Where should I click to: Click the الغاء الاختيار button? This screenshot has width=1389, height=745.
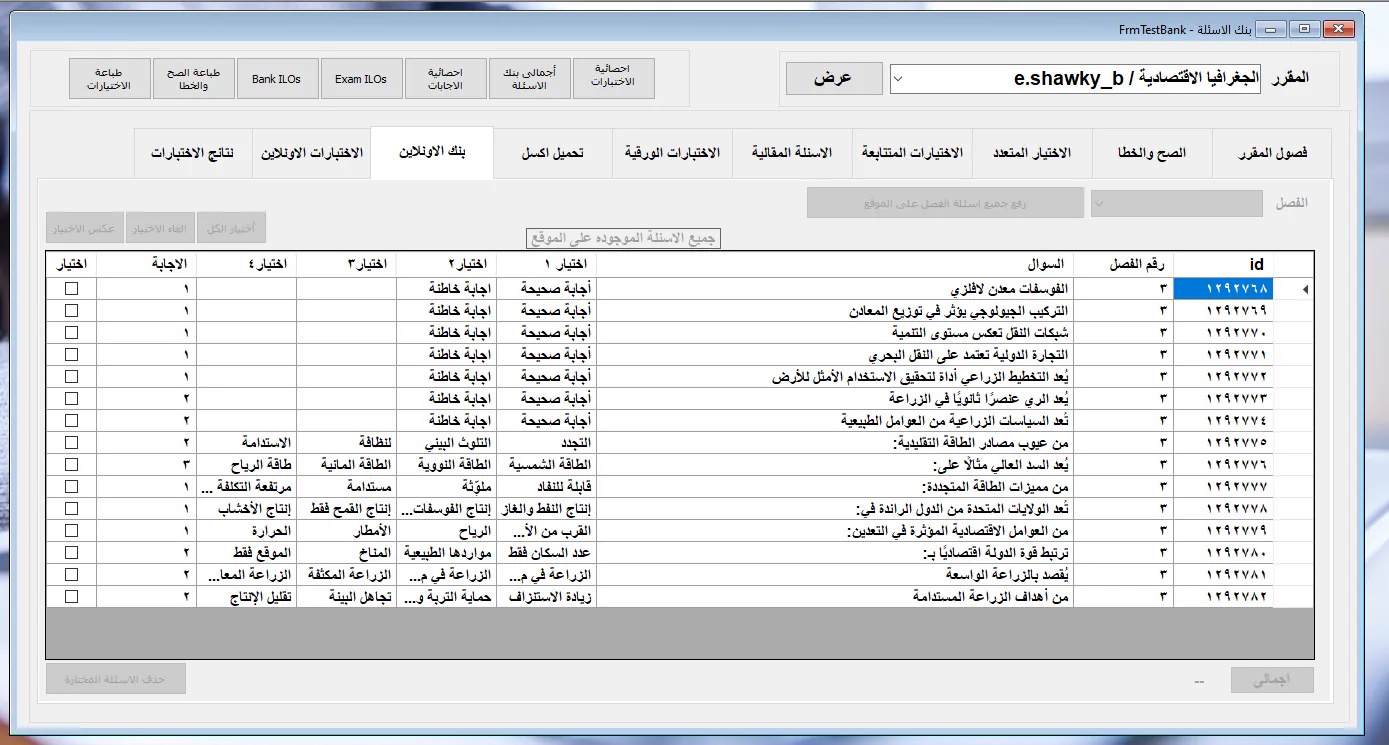(x=158, y=228)
